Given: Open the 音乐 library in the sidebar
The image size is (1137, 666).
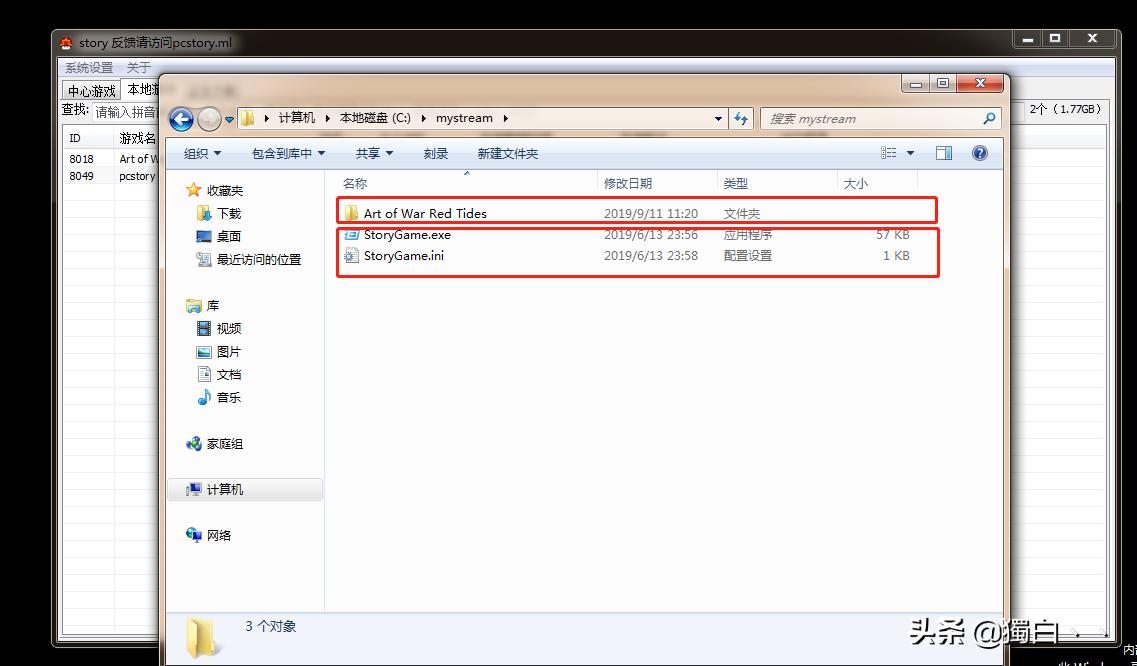Looking at the screenshot, I should 228,397.
